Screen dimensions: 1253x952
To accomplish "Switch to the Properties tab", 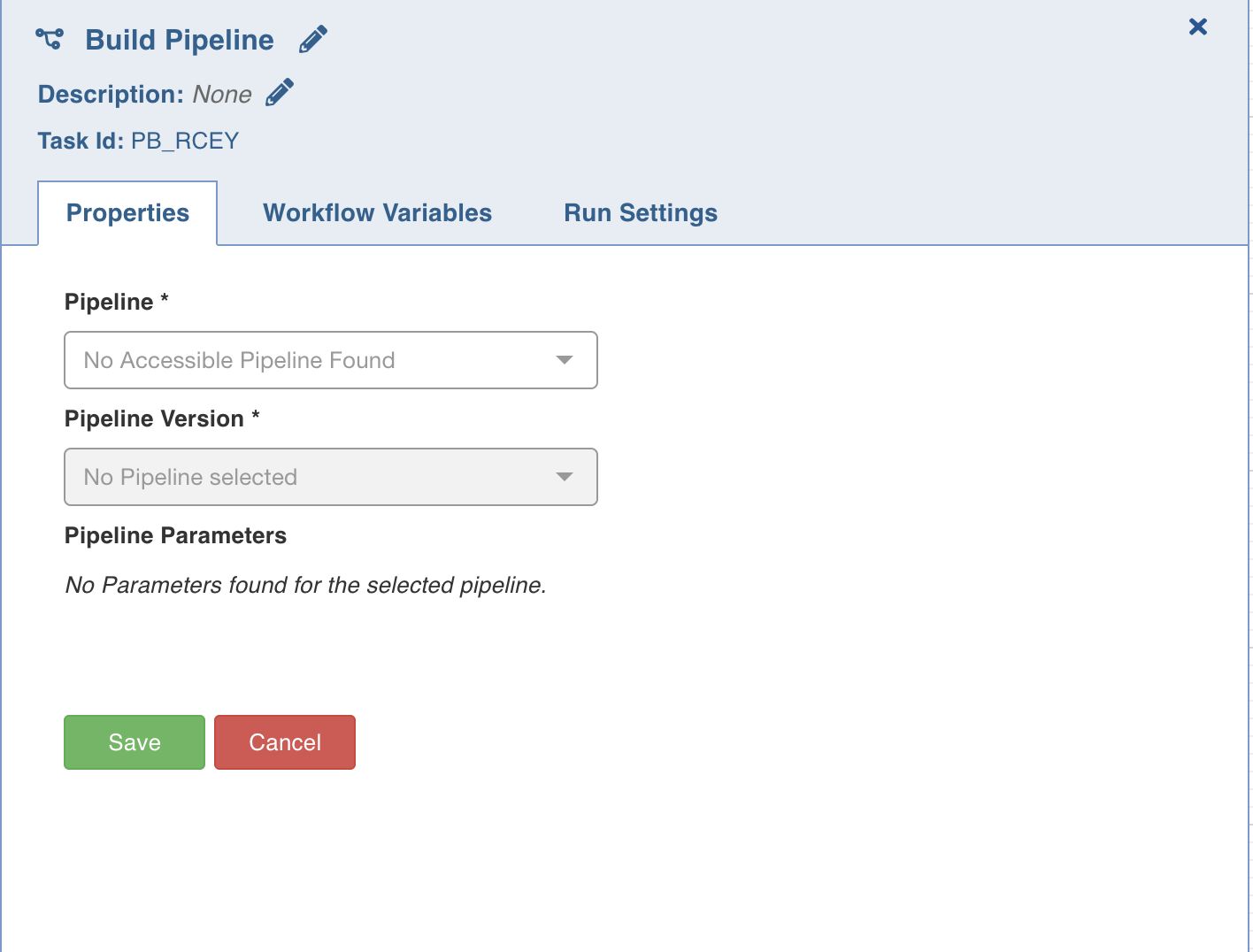I will click(127, 213).
